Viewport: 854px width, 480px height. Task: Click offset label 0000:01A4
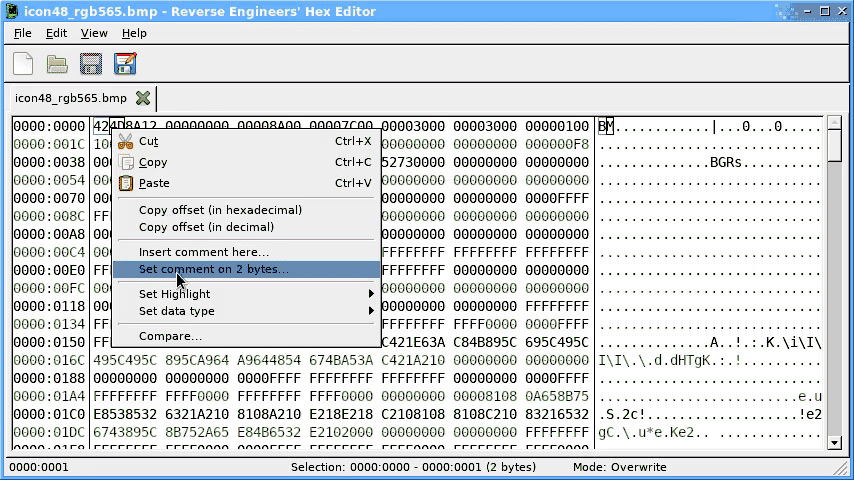point(49,396)
